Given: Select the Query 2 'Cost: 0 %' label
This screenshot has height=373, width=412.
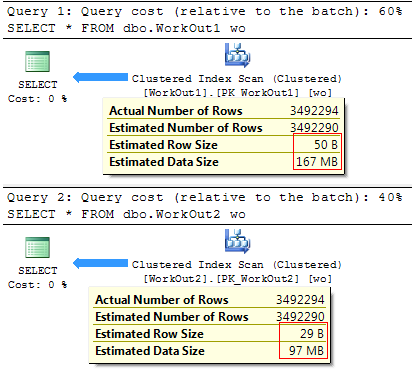Looking at the screenshot, I should pos(37,285).
